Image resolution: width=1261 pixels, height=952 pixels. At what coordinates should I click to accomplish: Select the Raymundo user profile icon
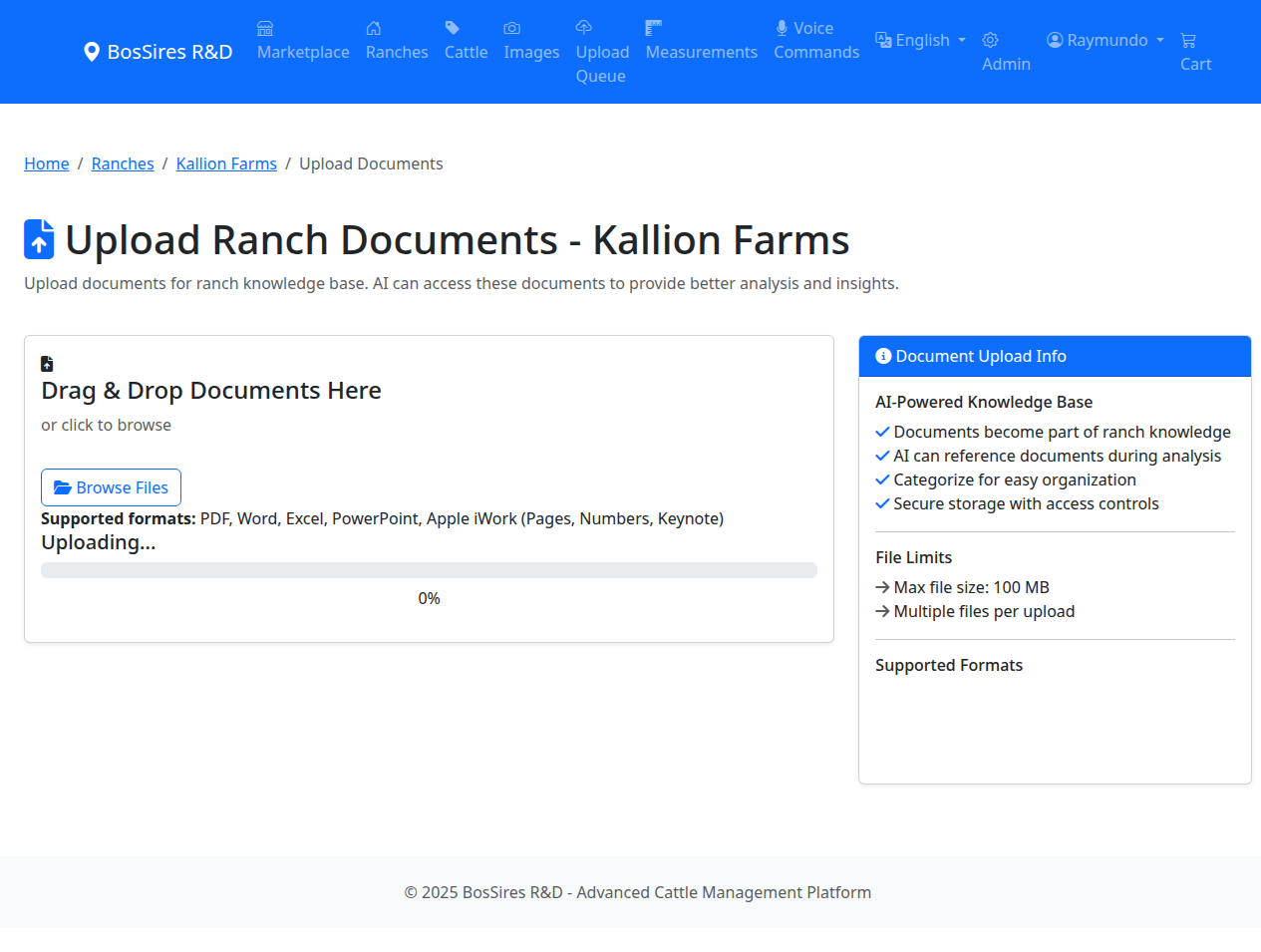pos(1054,40)
